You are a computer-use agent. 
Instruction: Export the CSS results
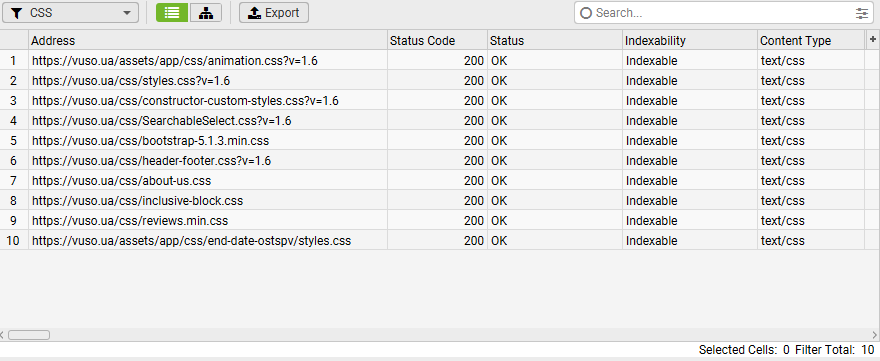(x=274, y=12)
